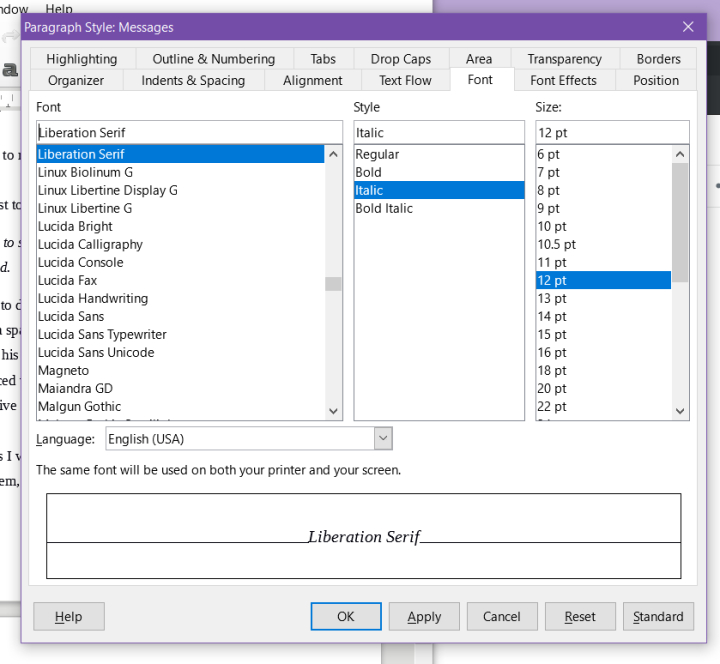The height and width of the screenshot is (664, 720).
Task: Click the Font name input field
Action: coord(189,133)
